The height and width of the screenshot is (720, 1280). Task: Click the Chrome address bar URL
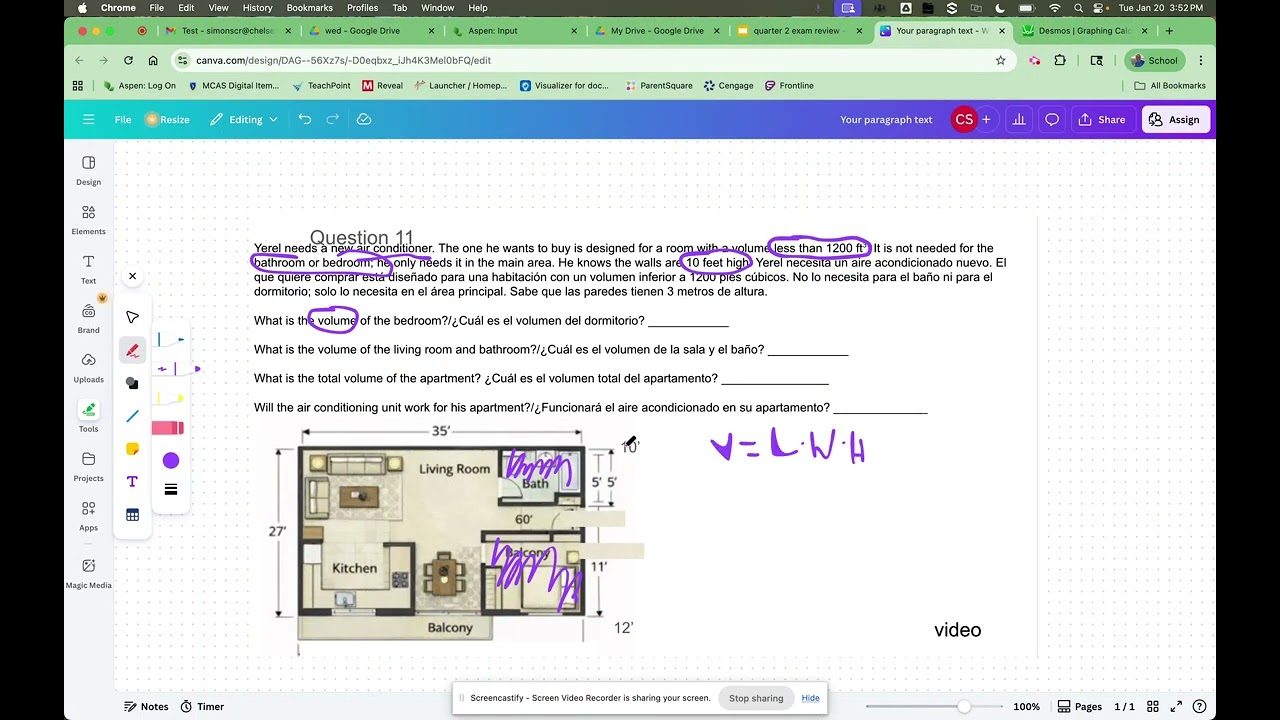[x=343, y=60]
